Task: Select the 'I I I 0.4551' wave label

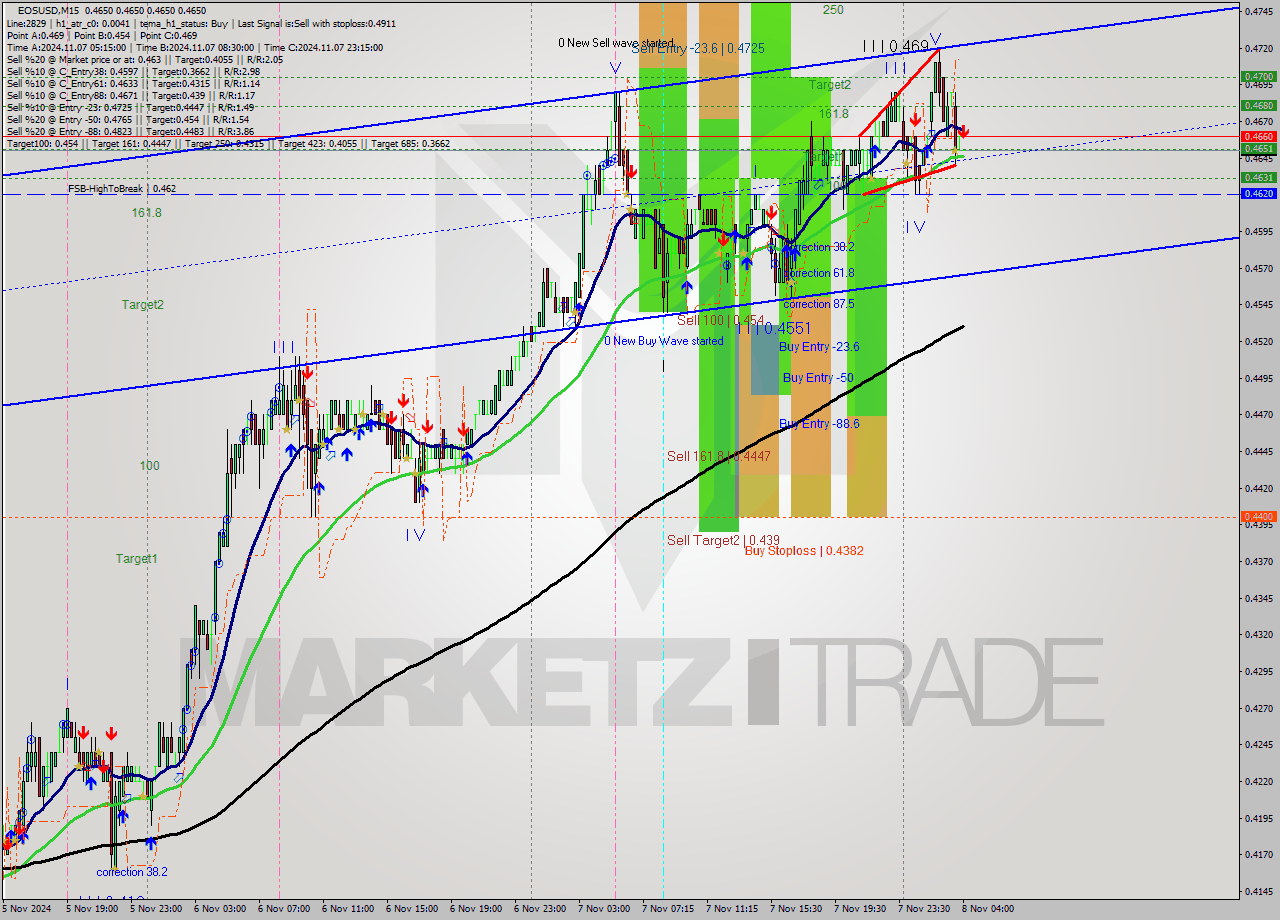Action: [773, 328]
